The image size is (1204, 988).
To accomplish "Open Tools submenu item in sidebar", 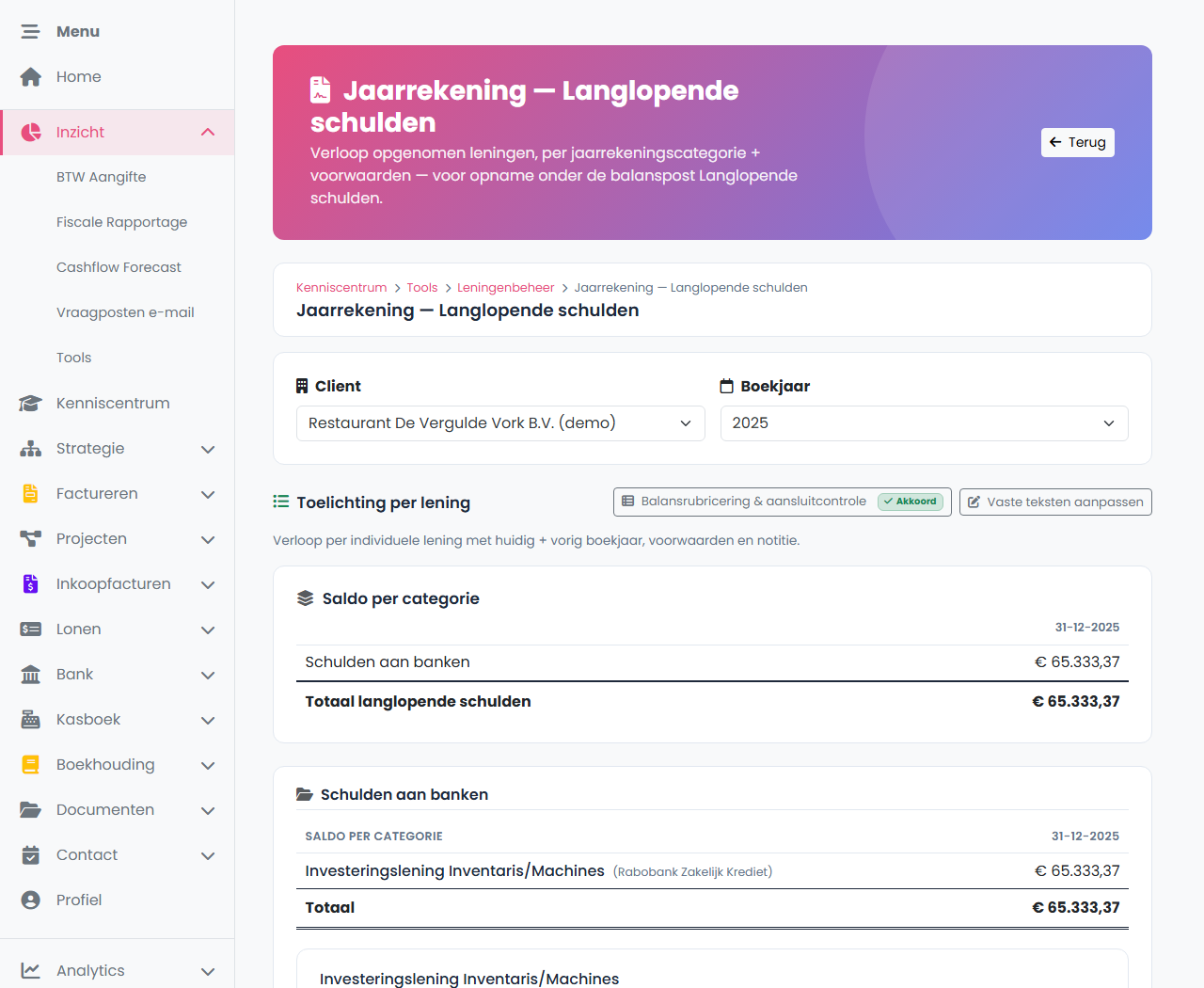I will pos(74,359).
